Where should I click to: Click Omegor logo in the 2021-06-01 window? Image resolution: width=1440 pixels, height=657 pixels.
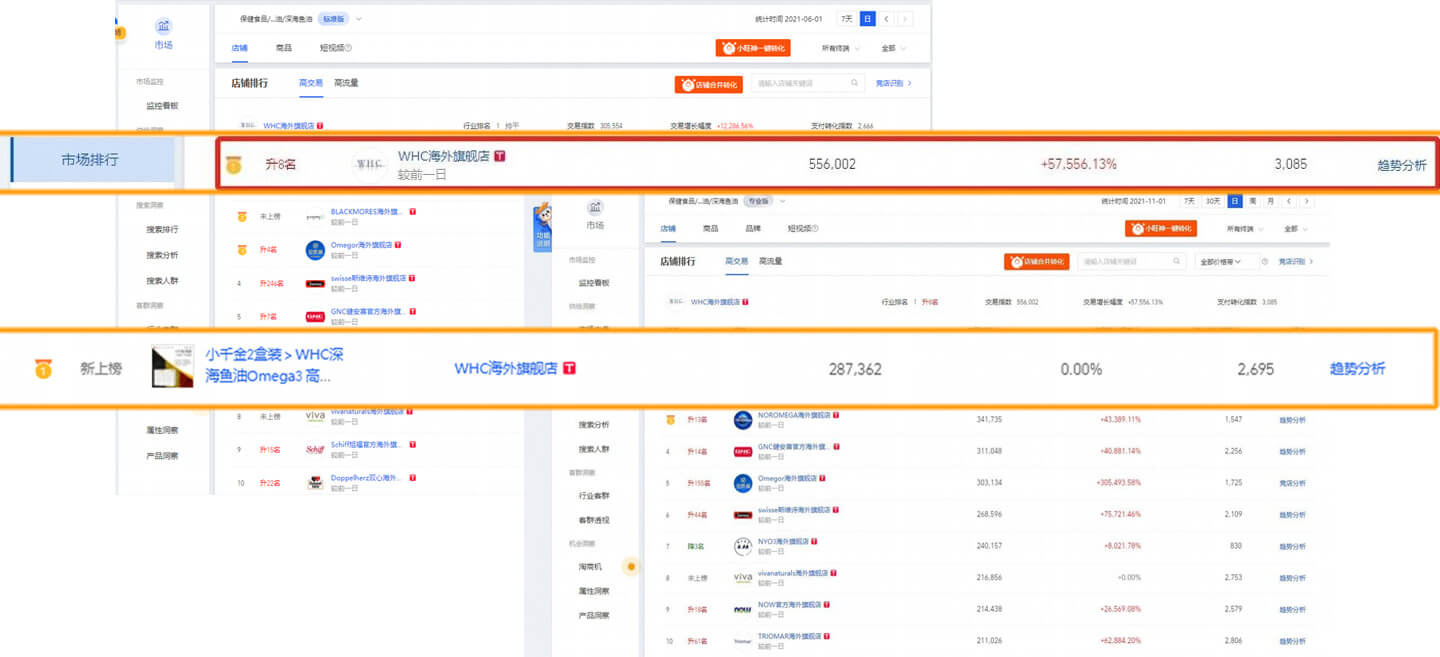click(x=314, y=249)
